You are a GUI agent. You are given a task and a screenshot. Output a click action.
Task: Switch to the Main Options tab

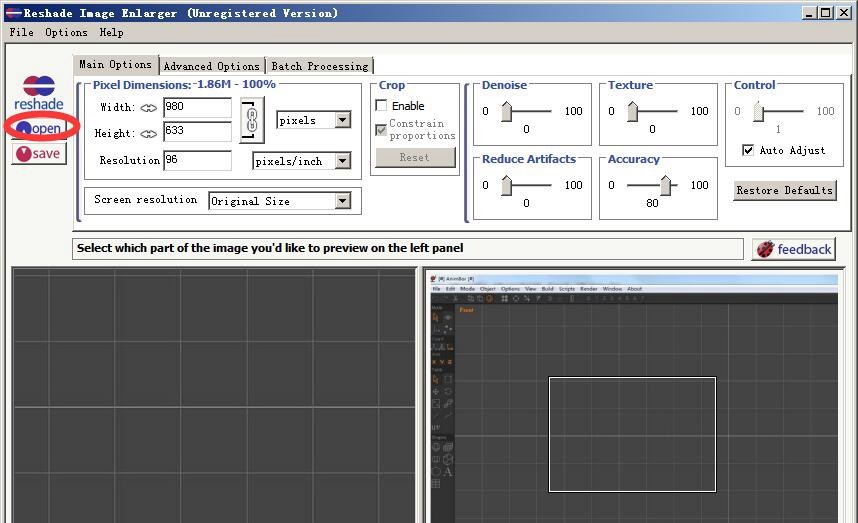point(115,65)
